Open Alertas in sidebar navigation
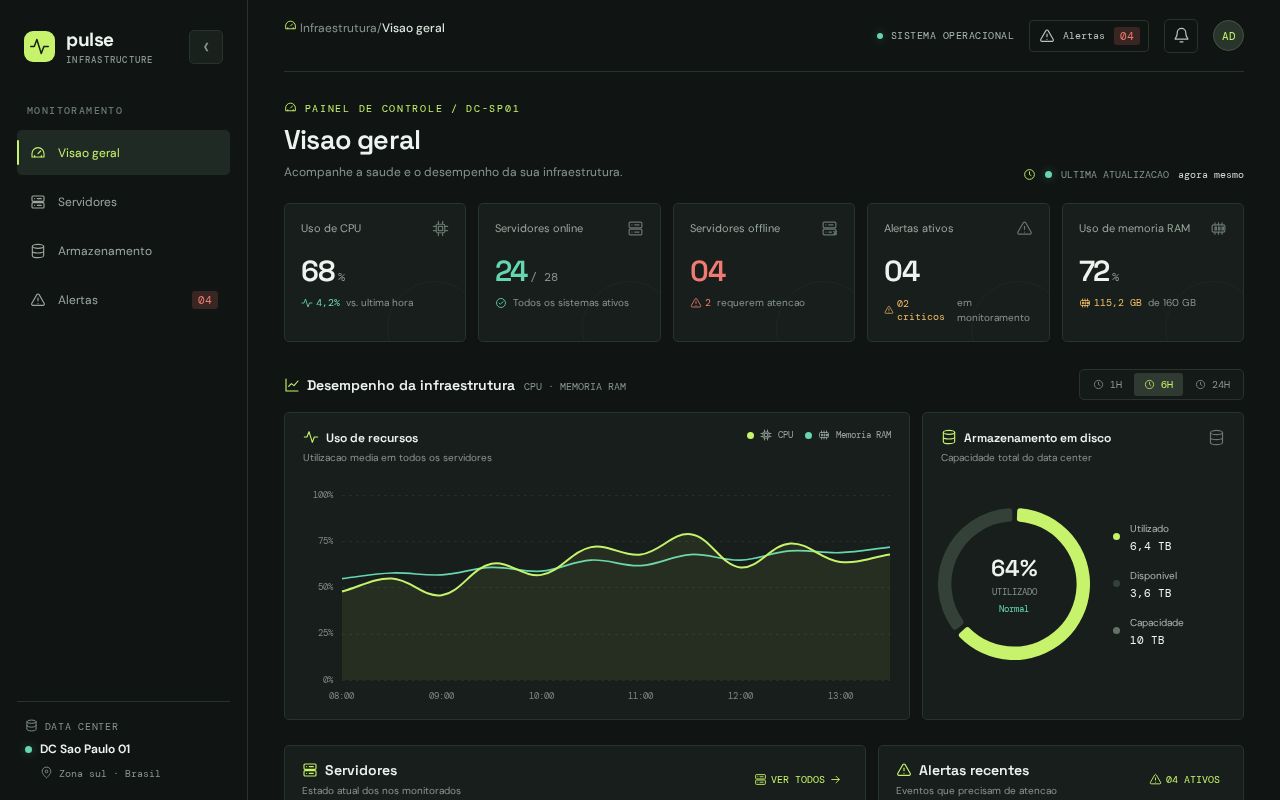Viewport: 1280px width, 800px height. pos(123,300)
